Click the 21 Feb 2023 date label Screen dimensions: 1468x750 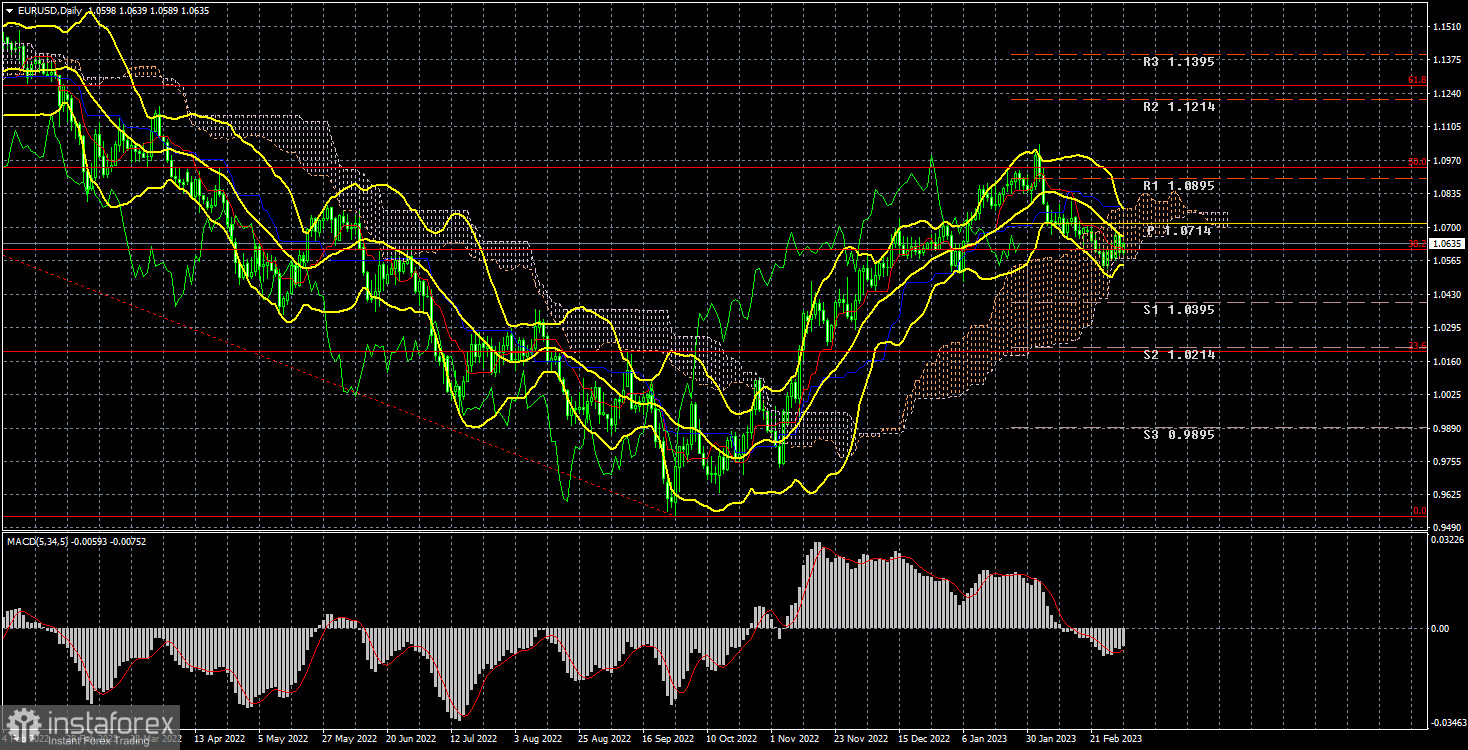[1116, 739]
